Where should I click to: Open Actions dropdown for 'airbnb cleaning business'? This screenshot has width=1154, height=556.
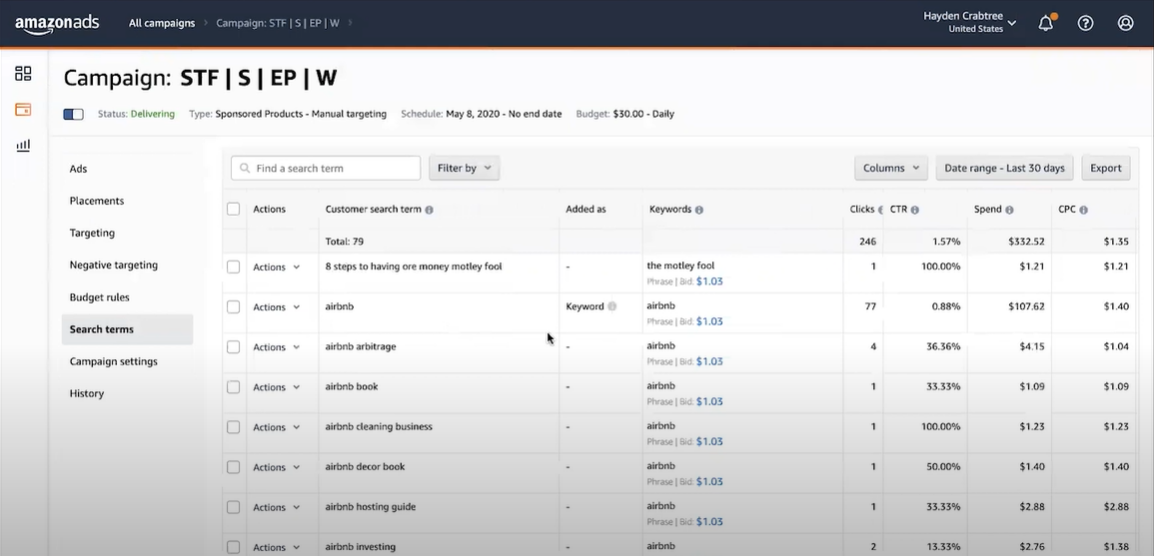(x=277, y=427)
